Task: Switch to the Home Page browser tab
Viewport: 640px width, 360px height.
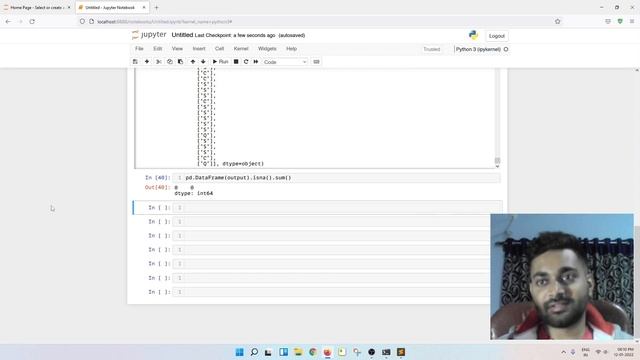Action: pyautogui.click(x=37, y=7)
